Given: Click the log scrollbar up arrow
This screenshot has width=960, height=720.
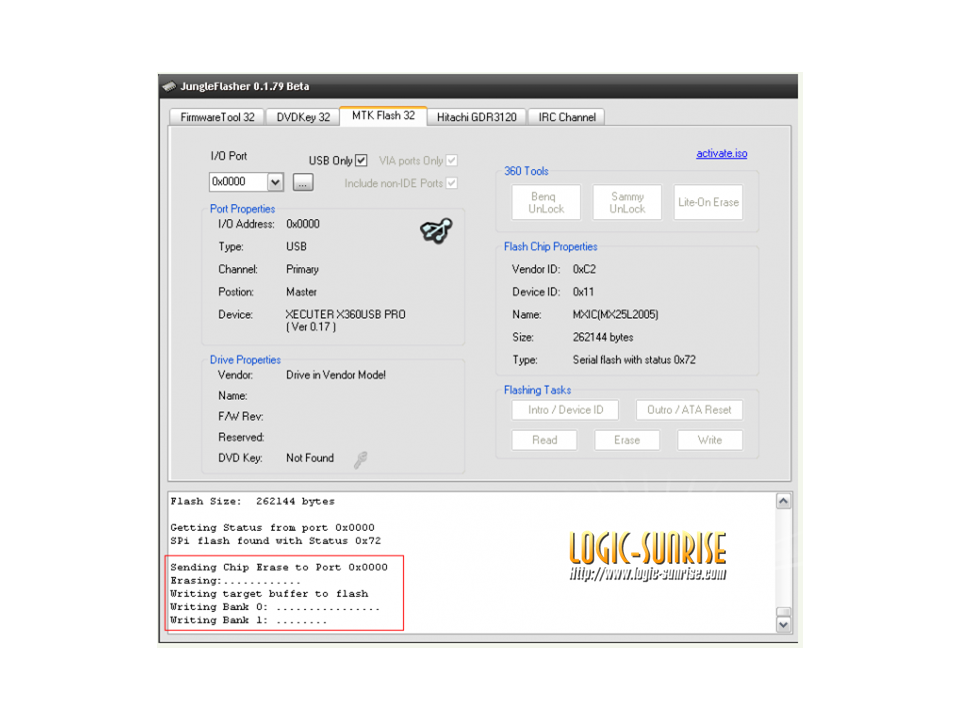Looking at the screenshot, I should [784, 501].
